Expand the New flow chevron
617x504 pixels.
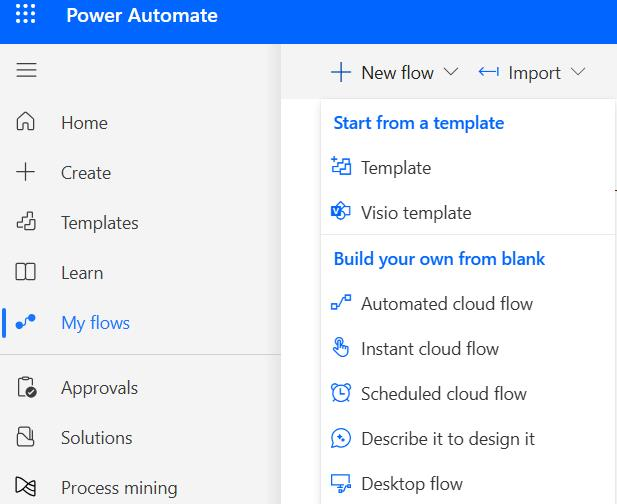pos(451,72)
